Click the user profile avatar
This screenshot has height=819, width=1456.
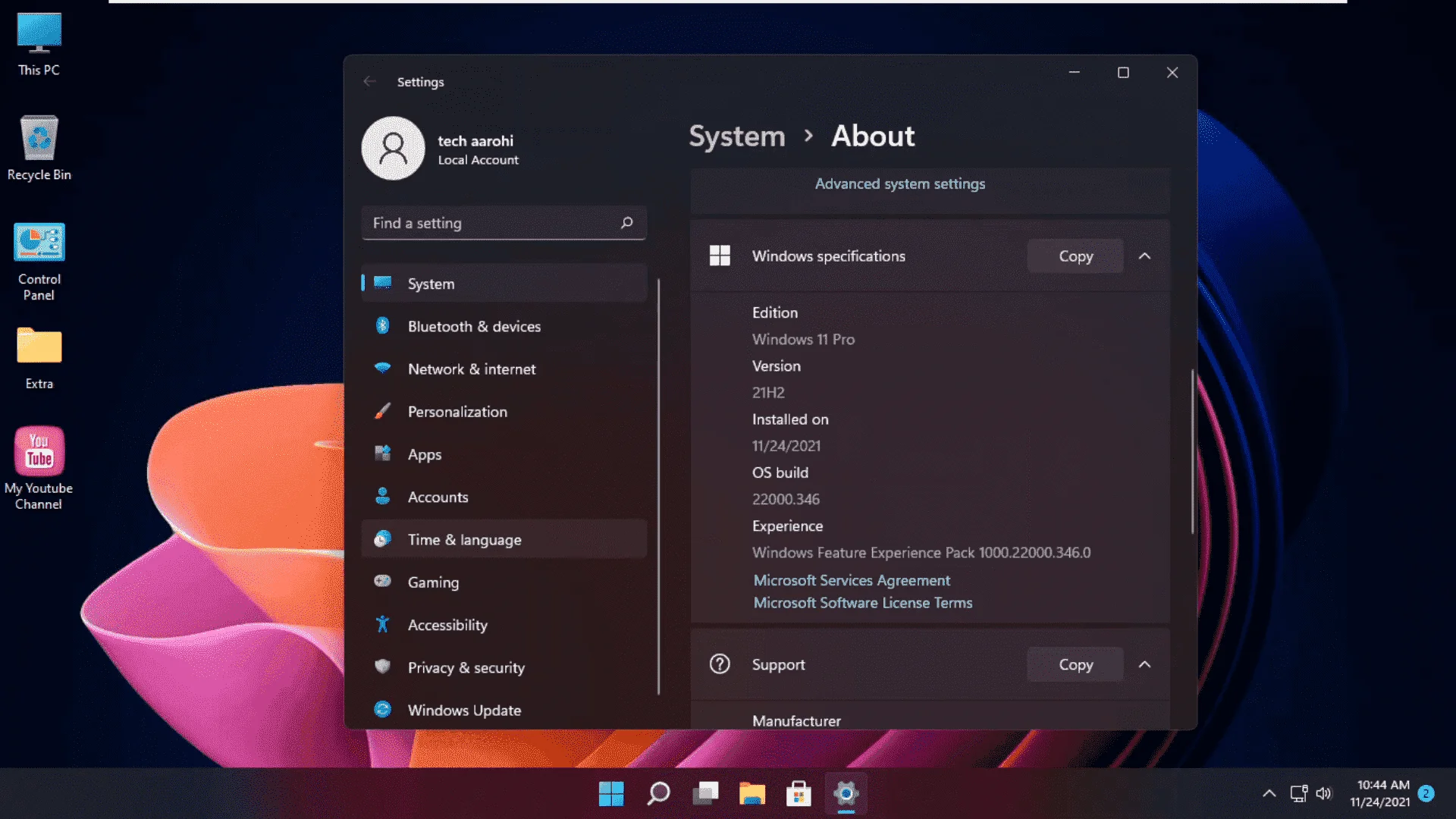point(393,148)
